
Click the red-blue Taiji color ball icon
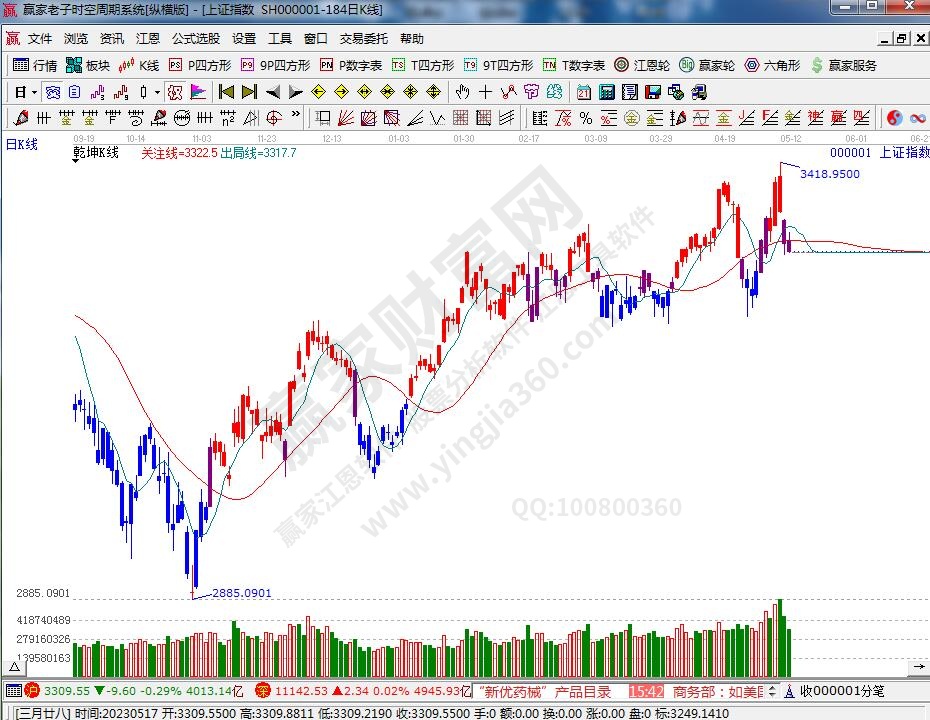(x=894, y=117)
